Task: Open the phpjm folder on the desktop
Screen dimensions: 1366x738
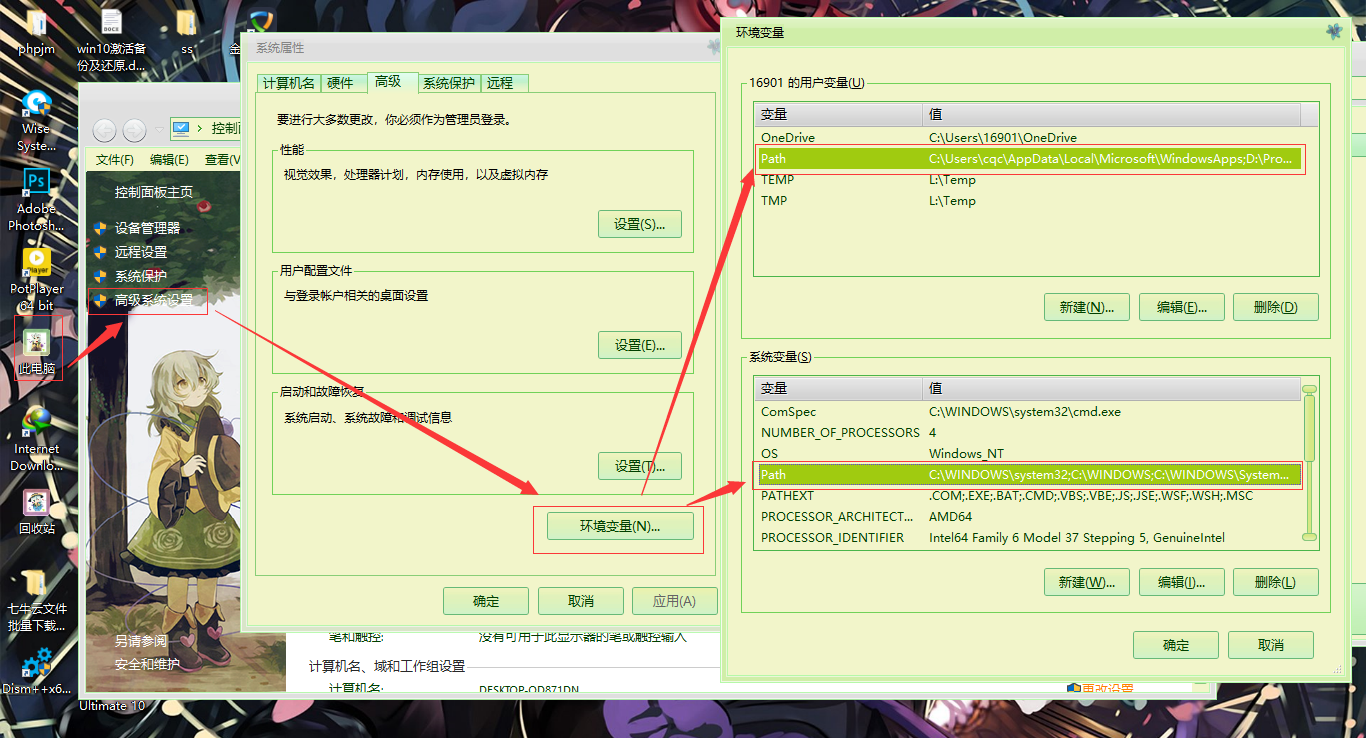Action: [x=35, y=31]
